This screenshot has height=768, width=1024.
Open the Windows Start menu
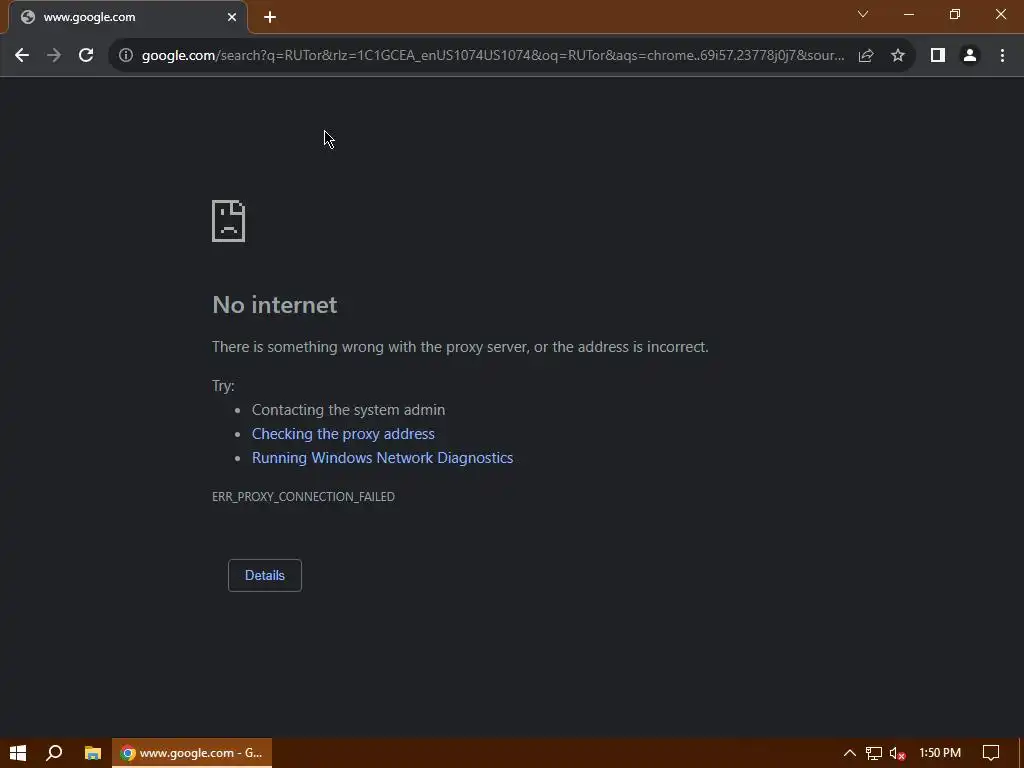click(18, 753)
